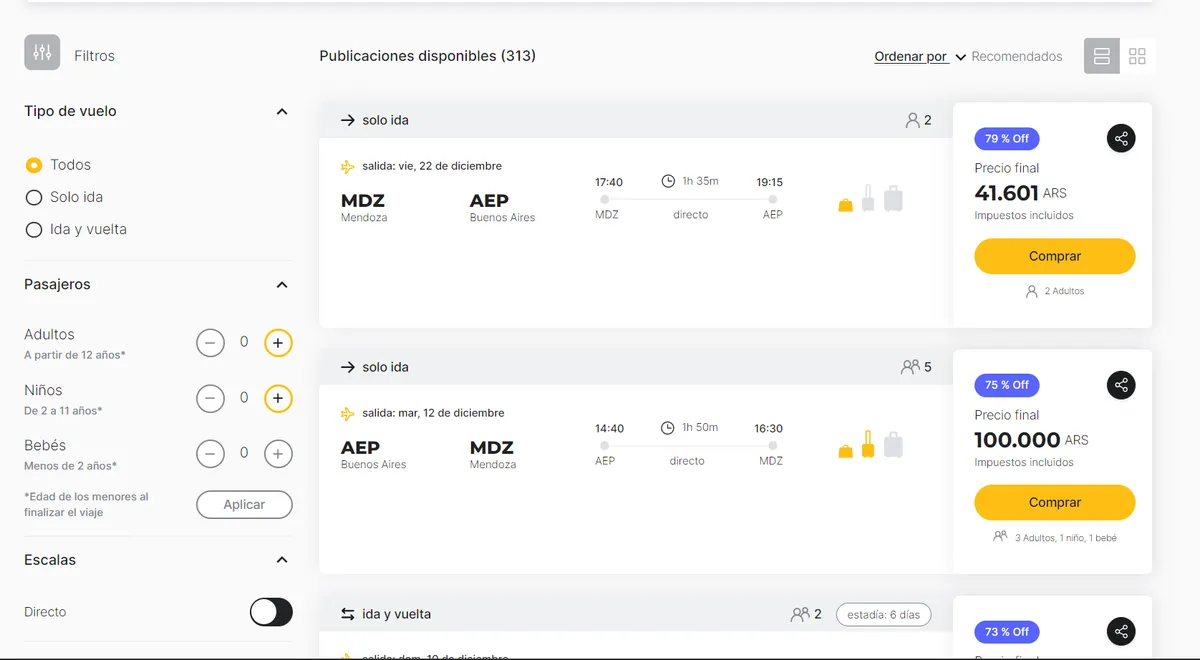The width and height of the screenshot is (1200, 660).
Task: Share the 73% Off flight offer
Action: [1121, 631]
